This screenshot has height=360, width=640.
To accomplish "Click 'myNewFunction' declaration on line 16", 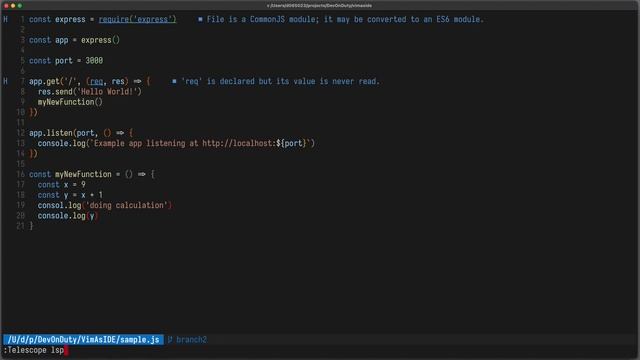I will pyautogui.click(x=83, y=174).
